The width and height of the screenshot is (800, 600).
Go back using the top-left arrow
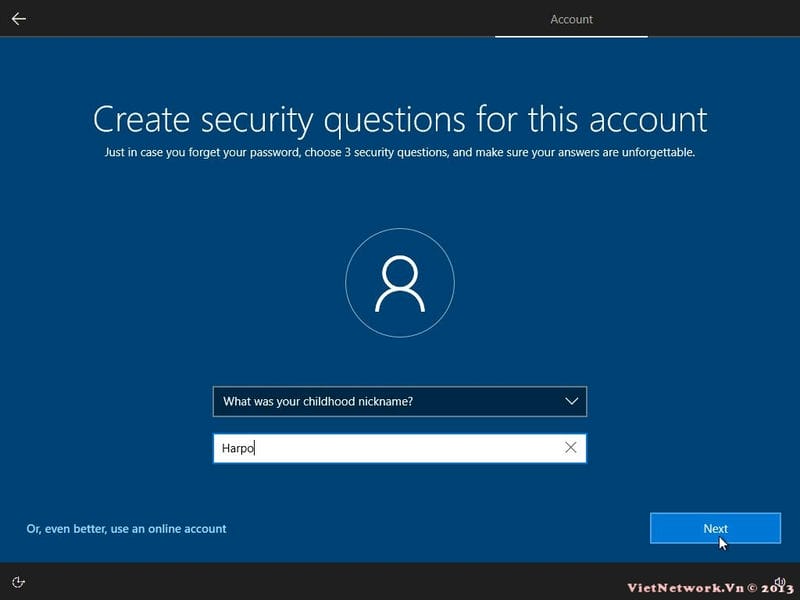pyautogui.click(x=18, y=18)
